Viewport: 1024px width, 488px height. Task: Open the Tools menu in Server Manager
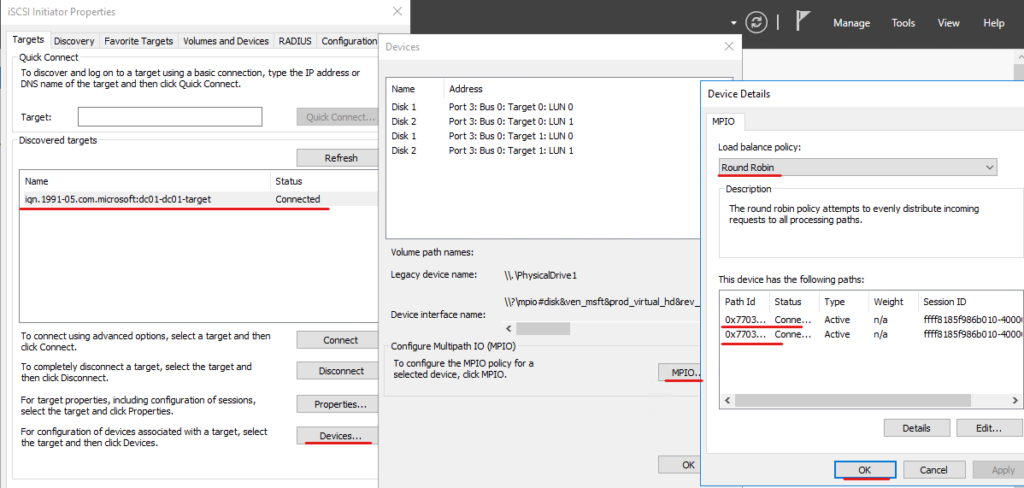click(x=903, y=23)
